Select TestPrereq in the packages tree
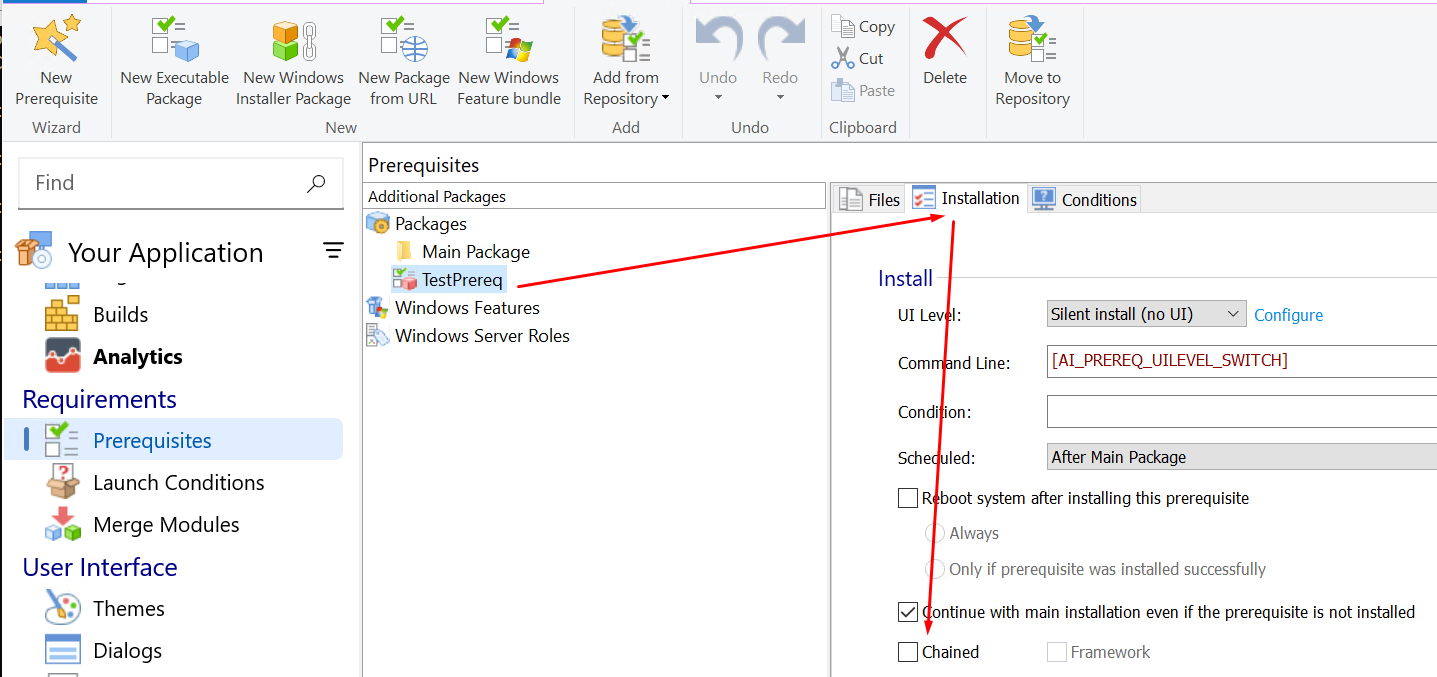Screen dimensions: 1437x677 tap(462, 280)
